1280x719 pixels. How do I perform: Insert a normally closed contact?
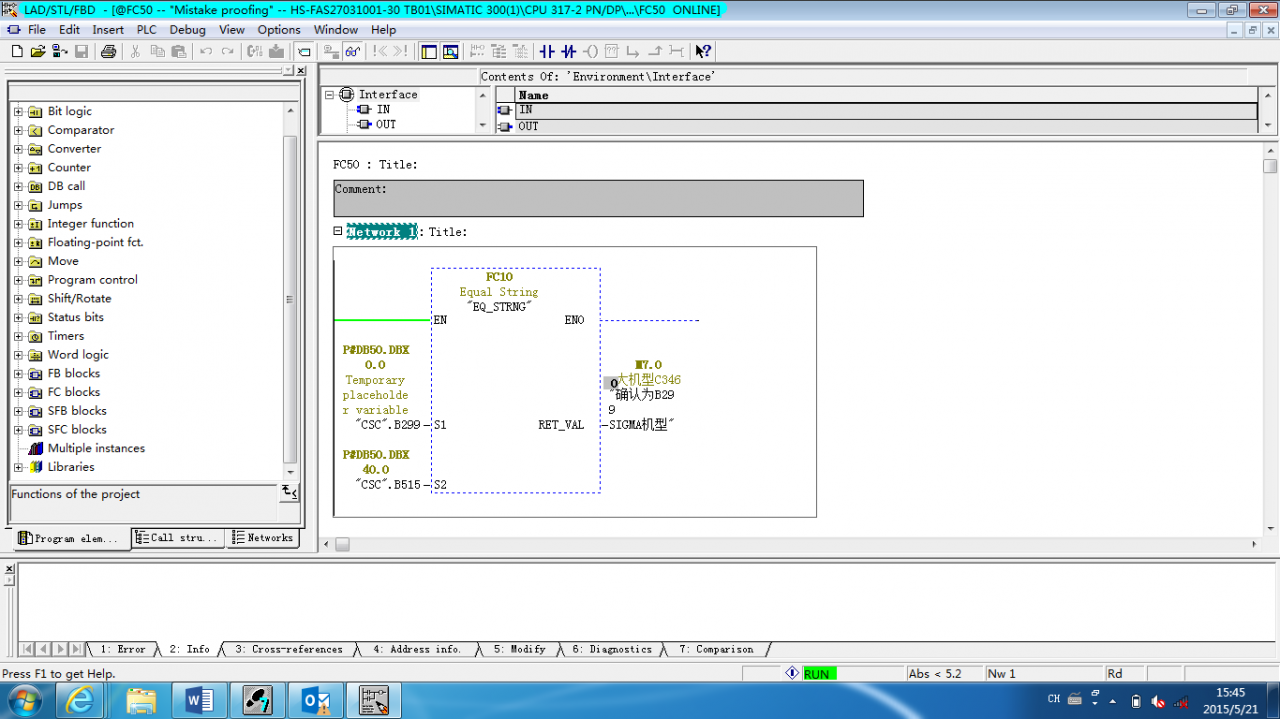[569, 51]
